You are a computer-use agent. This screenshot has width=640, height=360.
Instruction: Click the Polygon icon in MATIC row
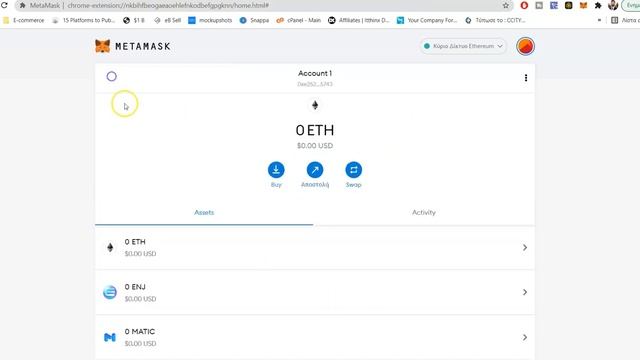[110, 337]
